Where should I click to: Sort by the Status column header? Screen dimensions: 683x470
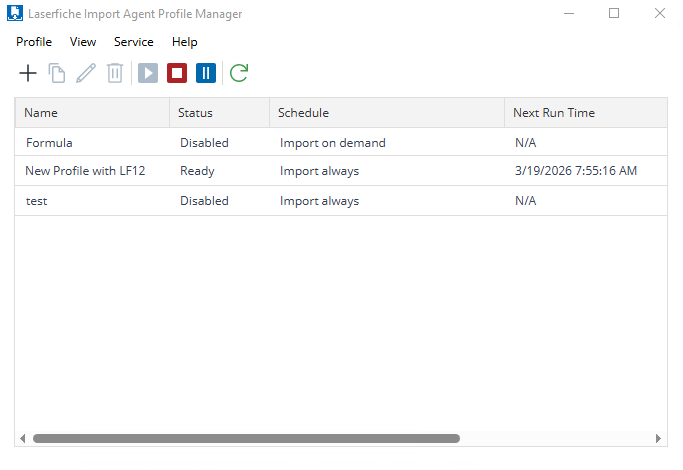[x=220, y=113]
